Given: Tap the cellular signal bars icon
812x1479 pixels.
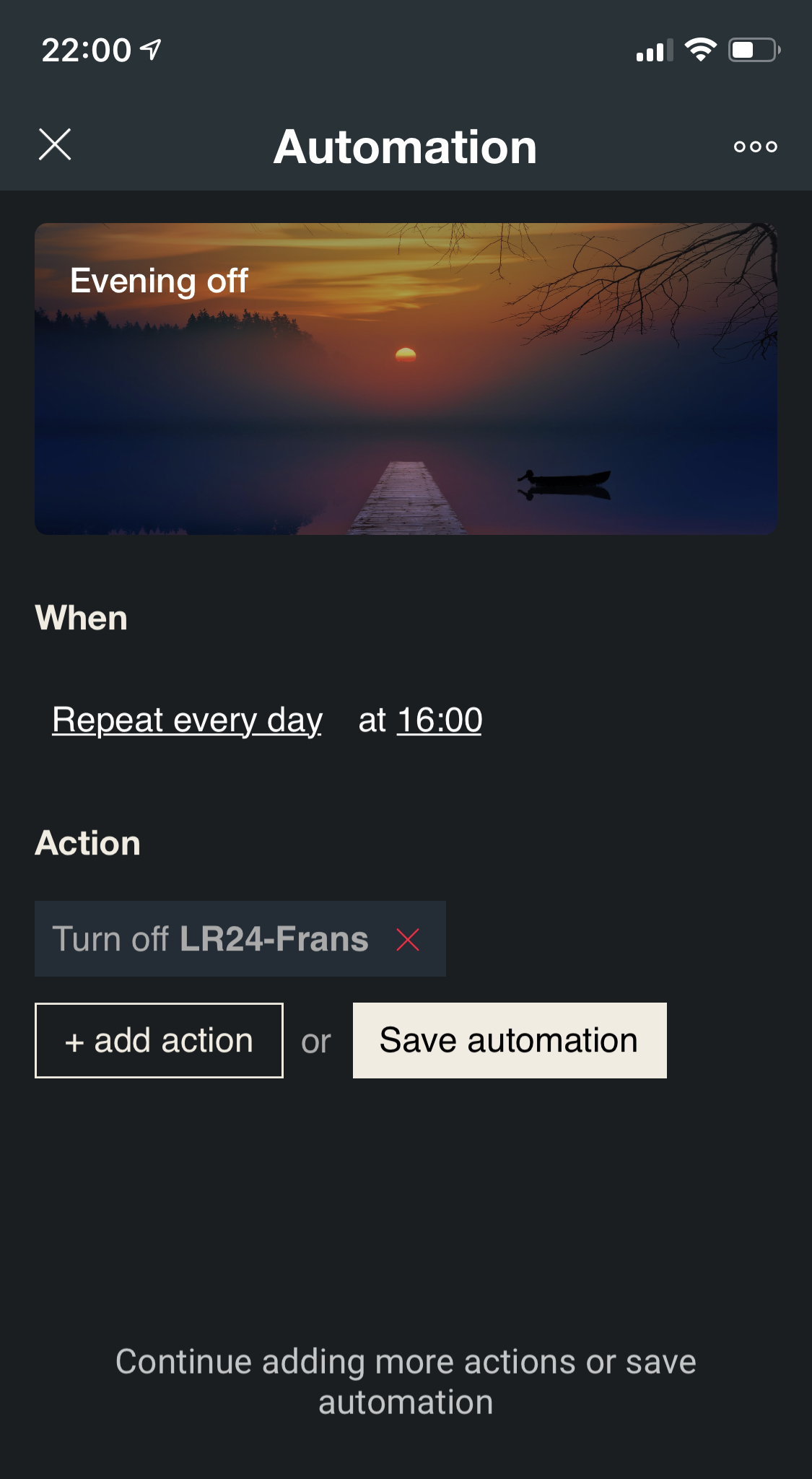Looking at the screenshot, I should (x=654, y=51).
